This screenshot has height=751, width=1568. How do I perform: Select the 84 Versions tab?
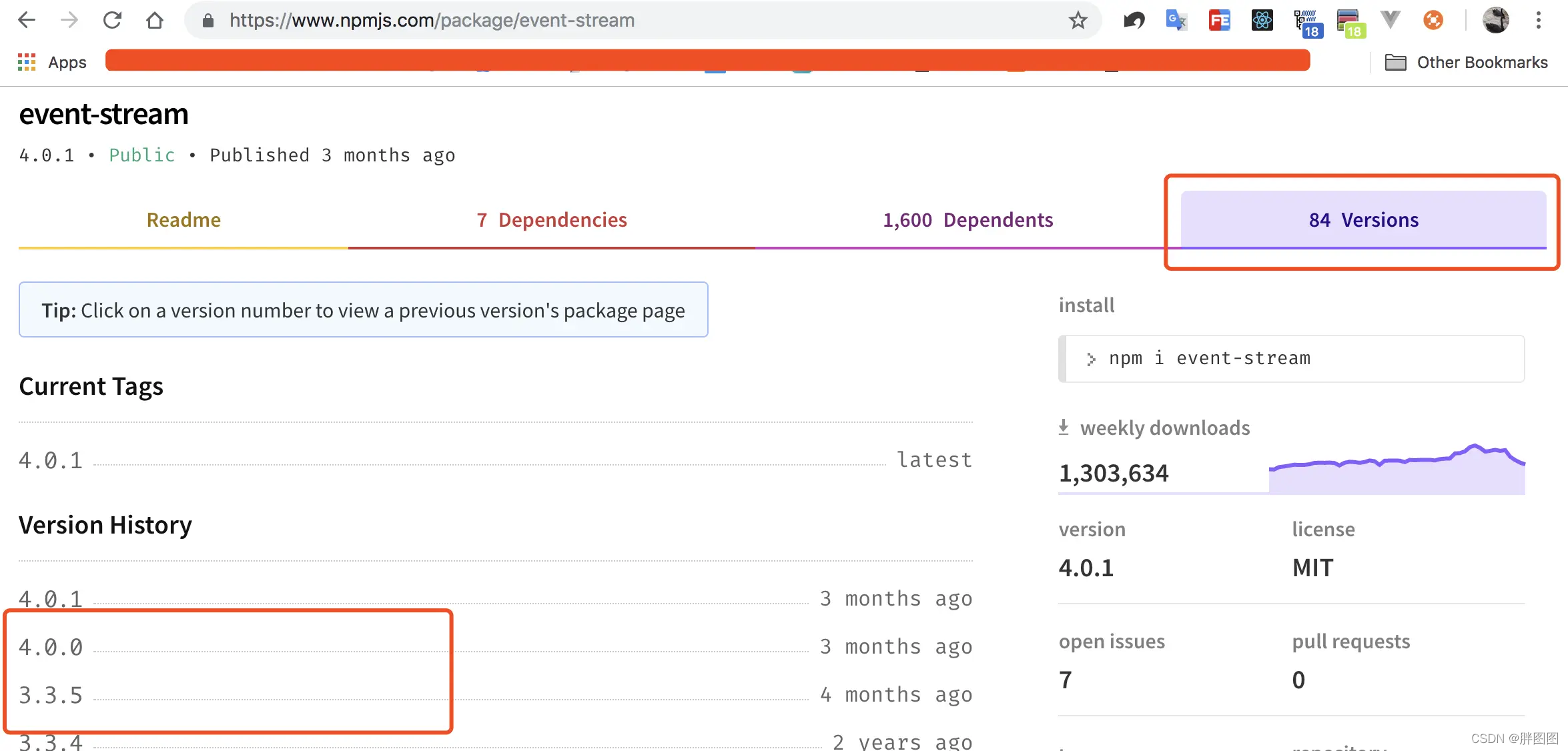point(1363,220)
